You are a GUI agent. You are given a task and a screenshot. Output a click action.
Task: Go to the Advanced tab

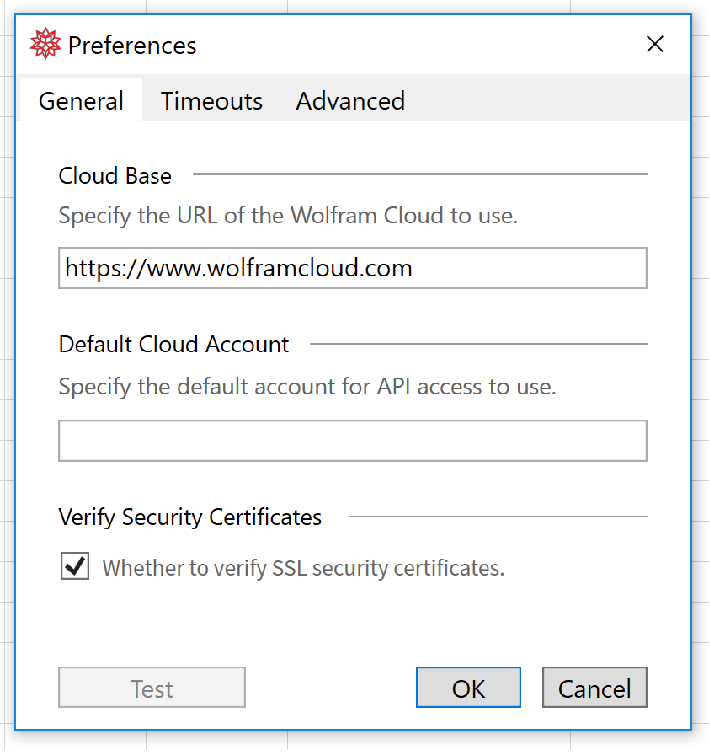click(x=350, y=101)
